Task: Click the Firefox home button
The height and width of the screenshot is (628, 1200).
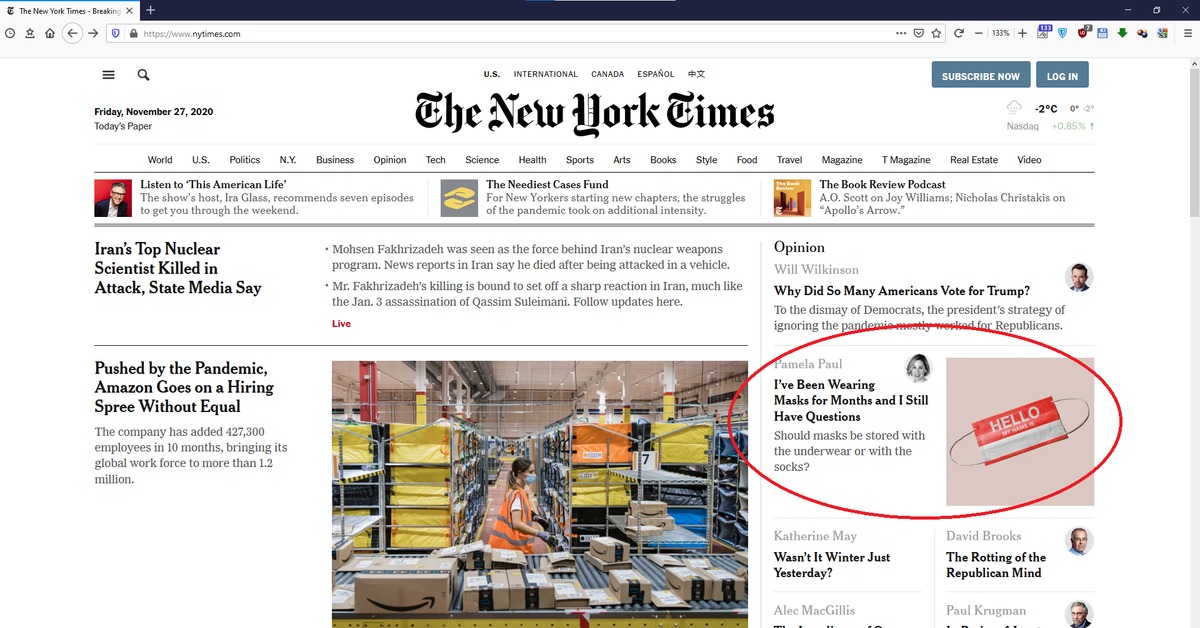Action: click(x=49, y=33)
